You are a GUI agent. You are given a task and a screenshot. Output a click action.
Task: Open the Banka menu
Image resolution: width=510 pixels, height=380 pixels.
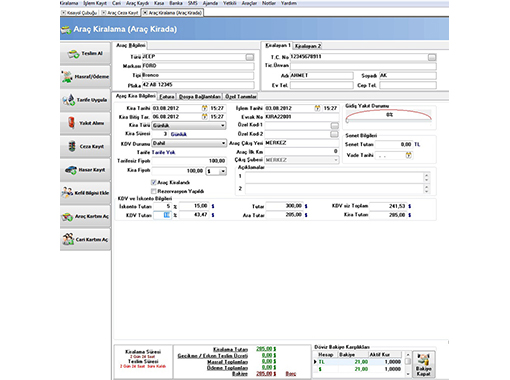pyautogui.click(x=176, y=3)
